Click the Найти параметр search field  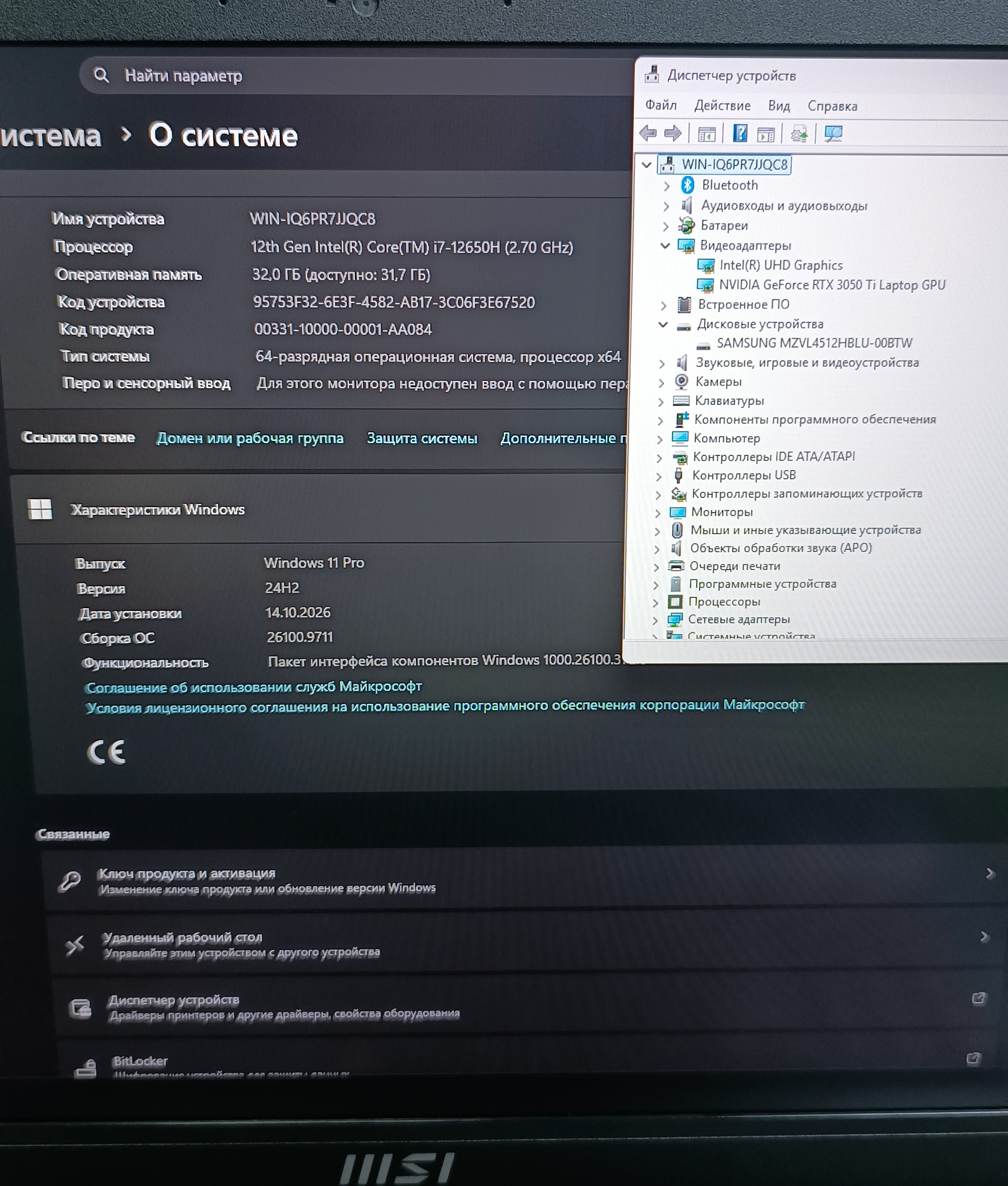point(357,76)
